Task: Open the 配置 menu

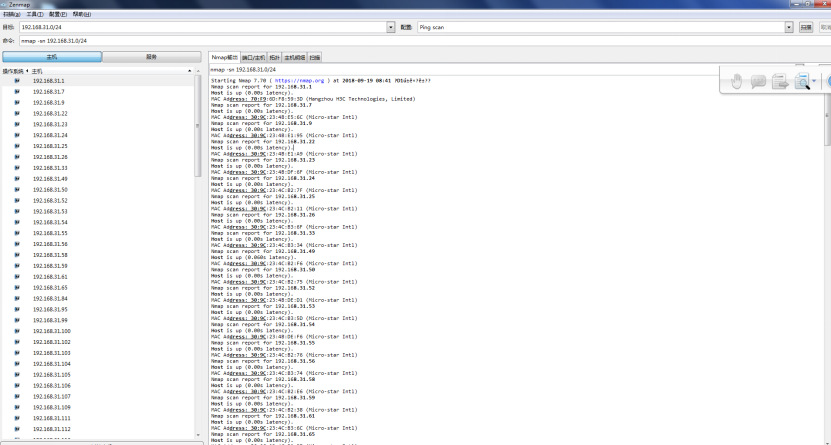Action: pyautogui.click(x=58, y=14)
